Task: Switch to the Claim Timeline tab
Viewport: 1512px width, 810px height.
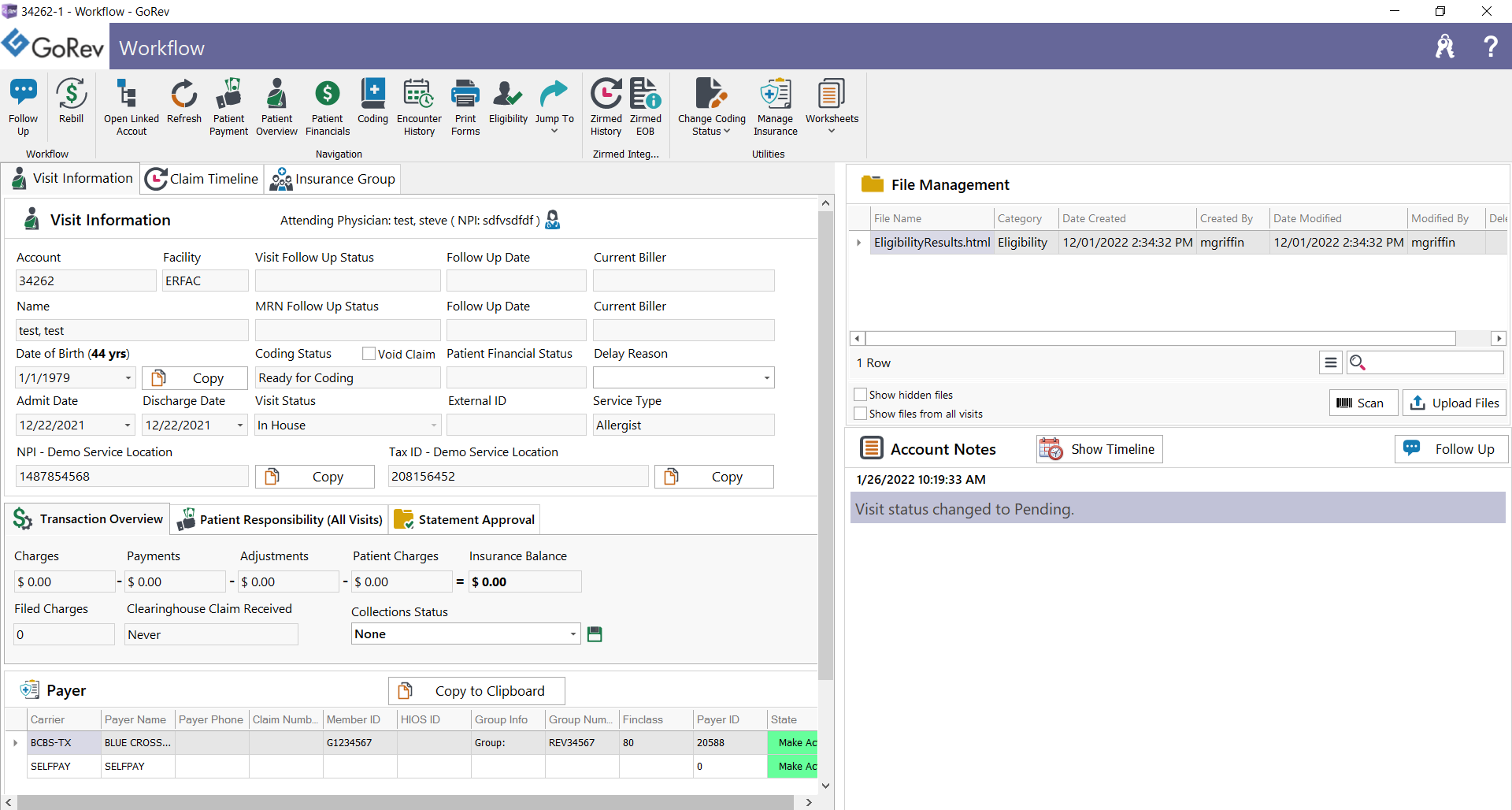Action: [x=202, y=179]
